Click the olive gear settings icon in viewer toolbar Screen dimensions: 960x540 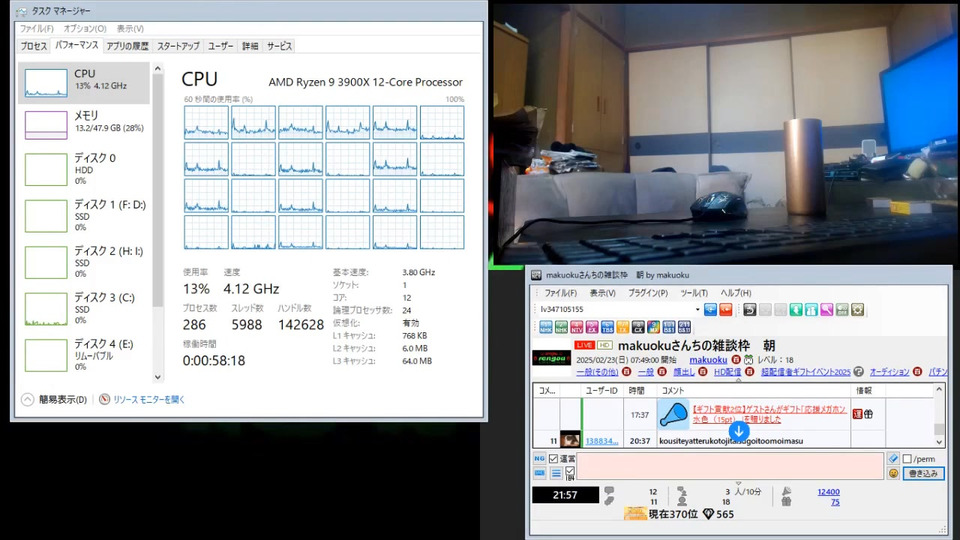click(858, 310)
